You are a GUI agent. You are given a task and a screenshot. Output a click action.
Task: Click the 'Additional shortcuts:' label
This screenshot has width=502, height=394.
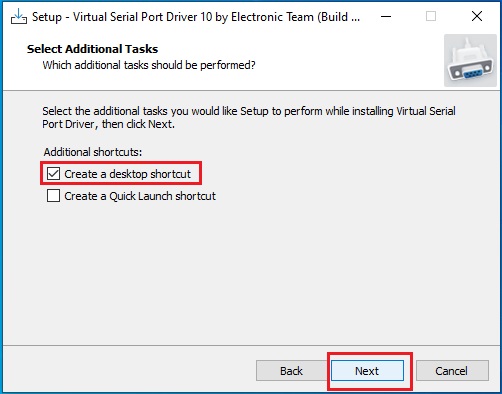[x=93, y=152]
